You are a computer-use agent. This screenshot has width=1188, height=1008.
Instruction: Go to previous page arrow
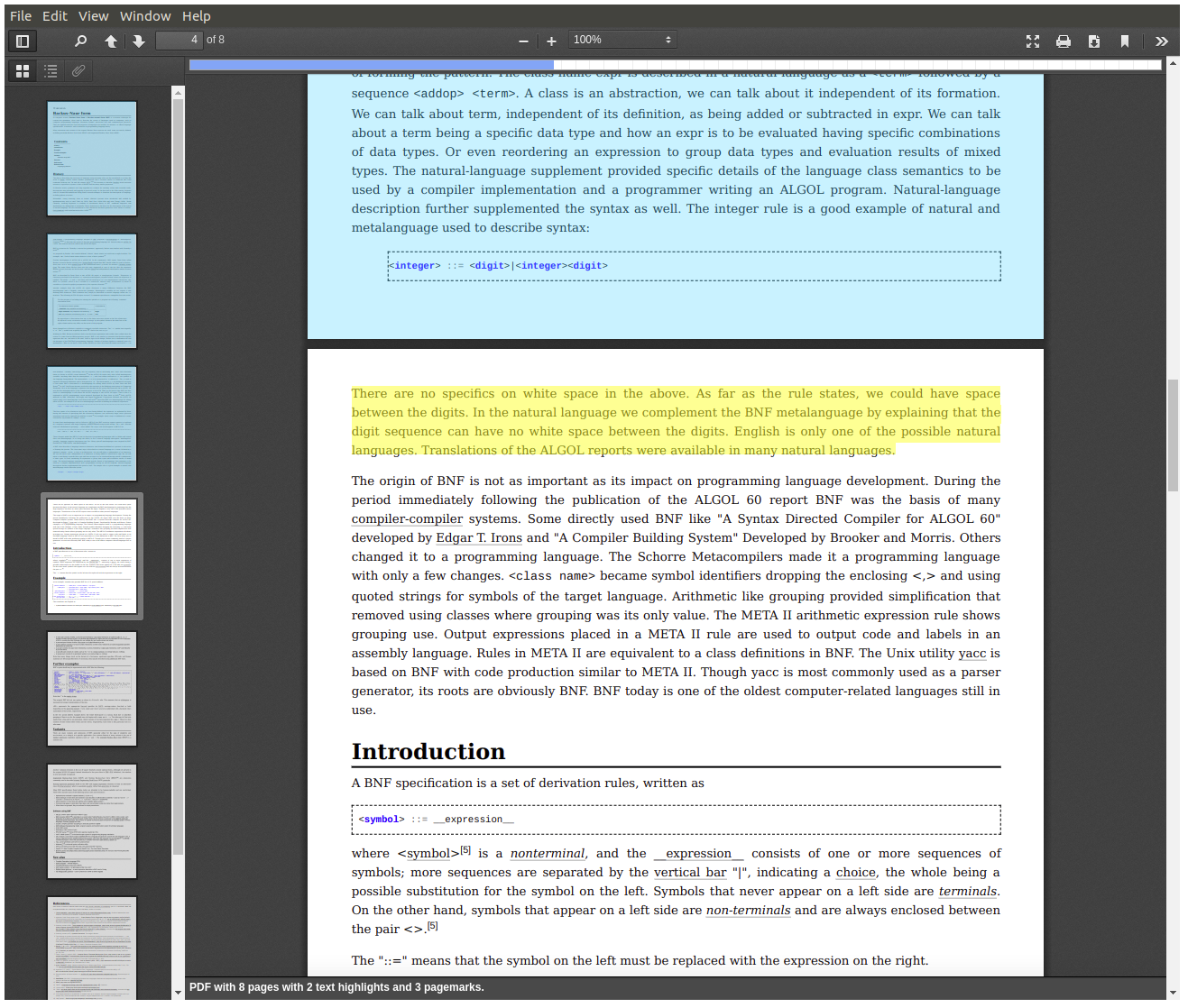(111, 41)
